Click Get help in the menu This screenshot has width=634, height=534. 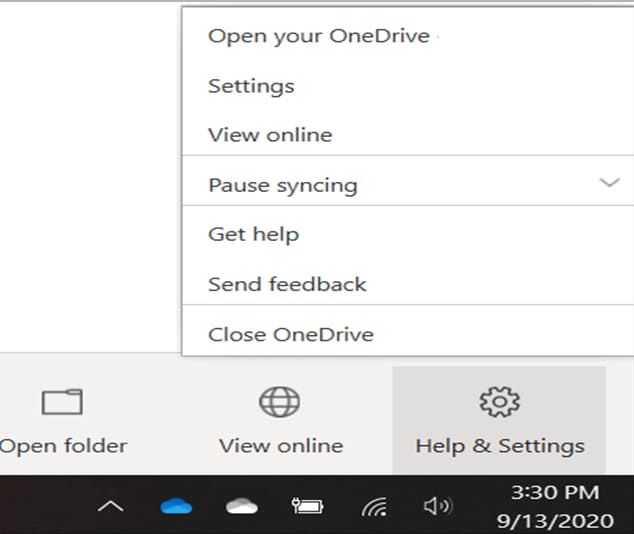point(253,234)
